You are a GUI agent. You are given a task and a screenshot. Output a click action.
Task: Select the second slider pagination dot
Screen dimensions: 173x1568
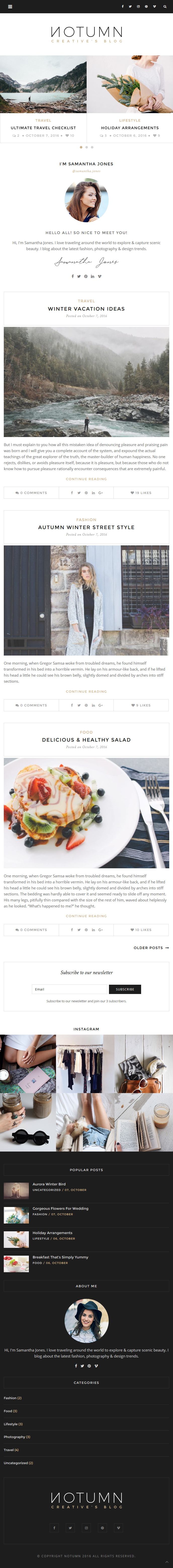86,147
